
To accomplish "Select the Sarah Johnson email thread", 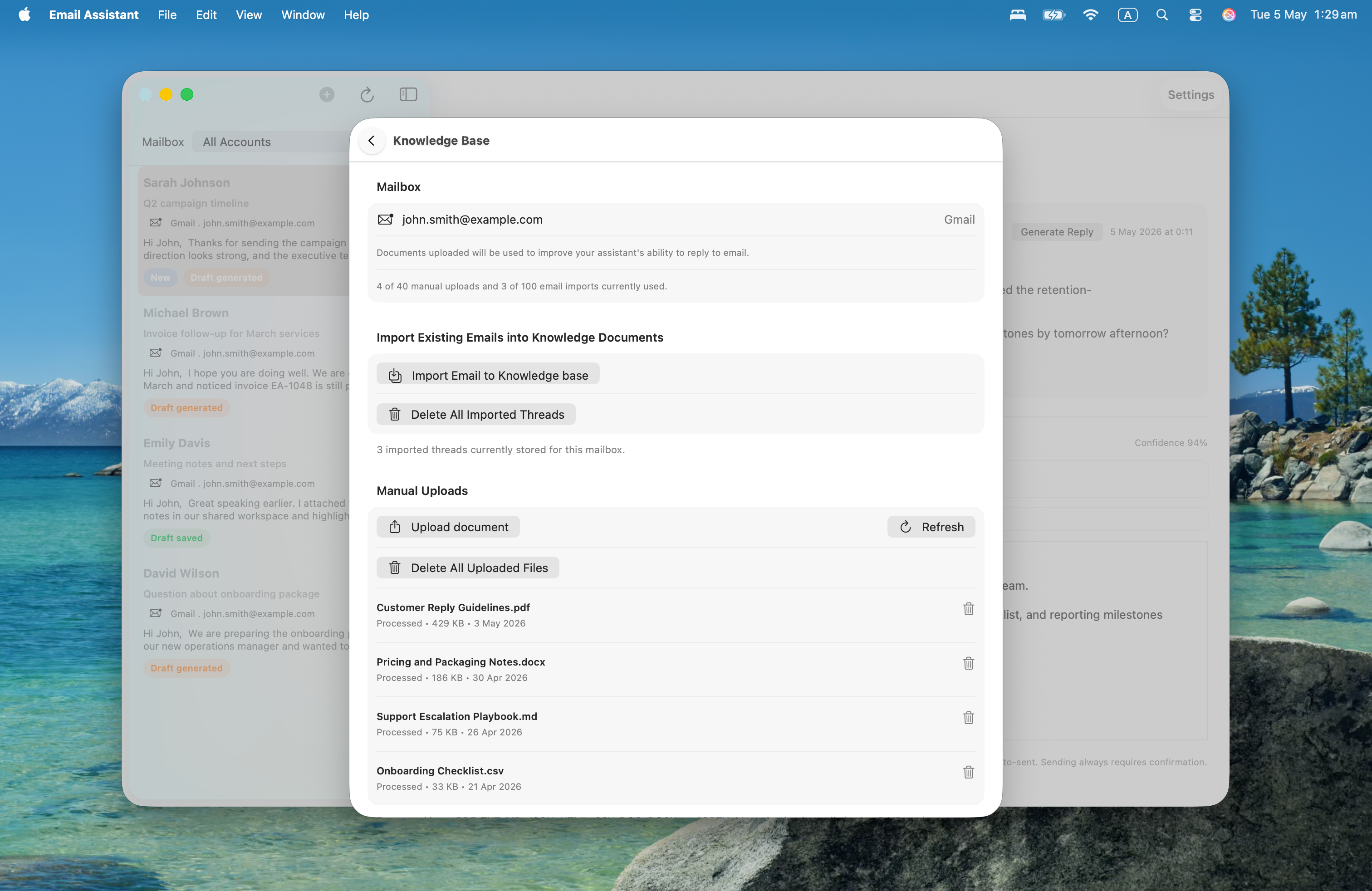I will coord(244,230).
